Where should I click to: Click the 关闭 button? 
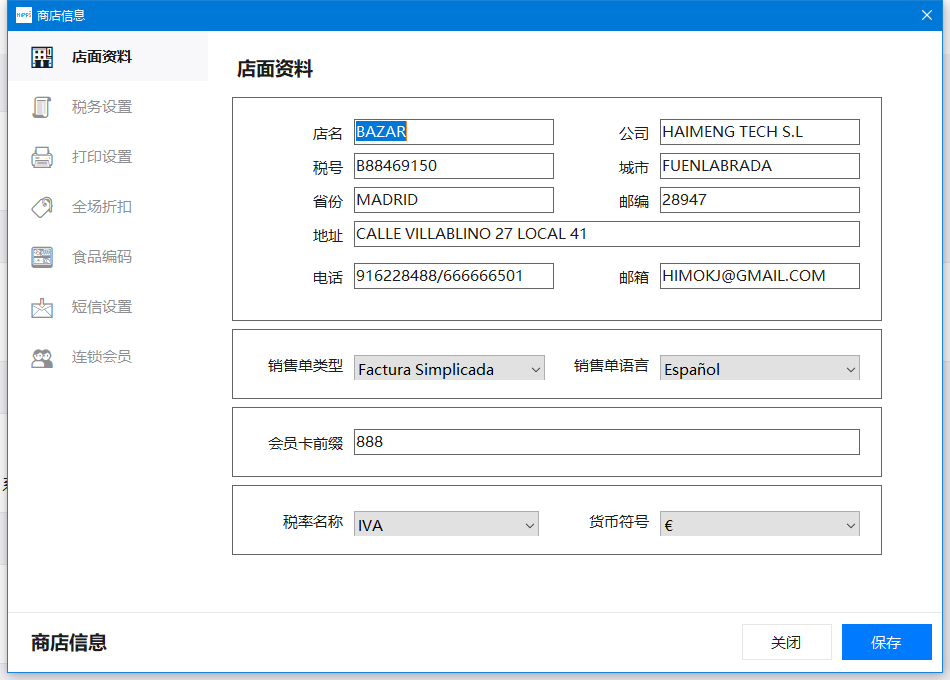pos(786,642)
